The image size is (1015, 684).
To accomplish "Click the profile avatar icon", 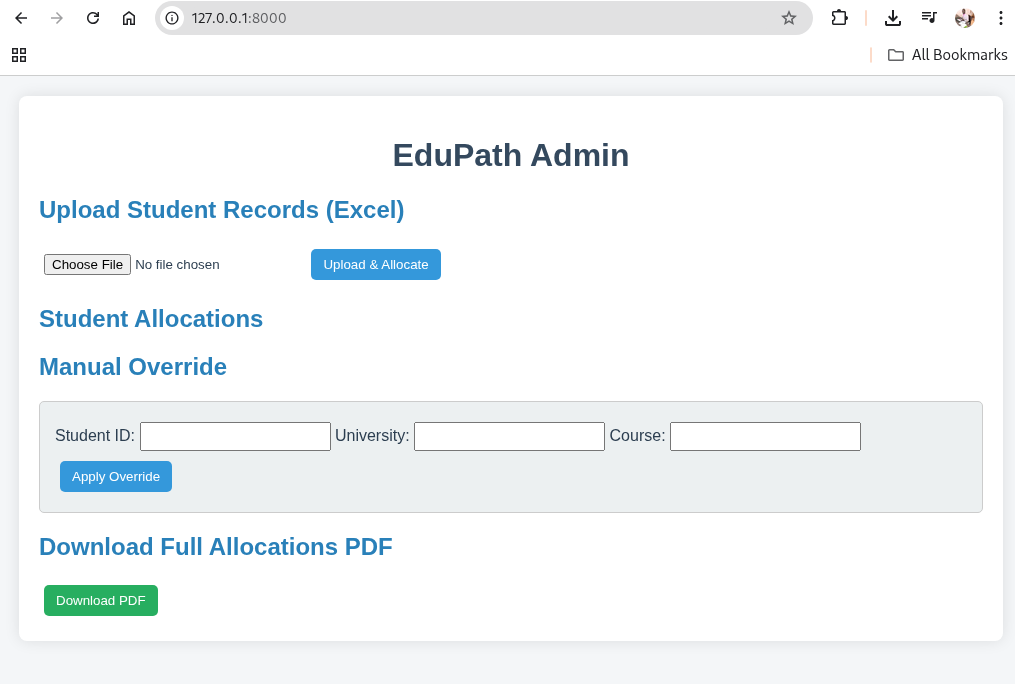I will pyautogui.click(x=964, y=17).
